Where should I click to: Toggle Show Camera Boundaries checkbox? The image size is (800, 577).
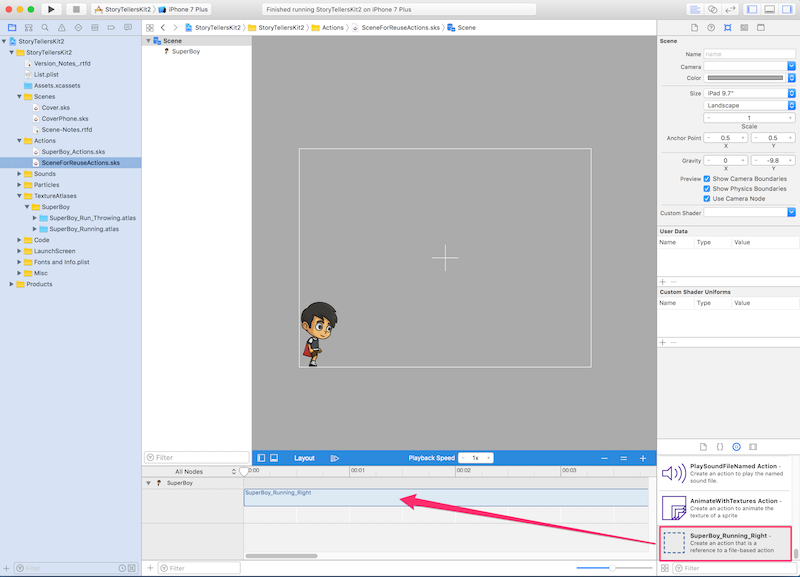(x=707, y=179)
